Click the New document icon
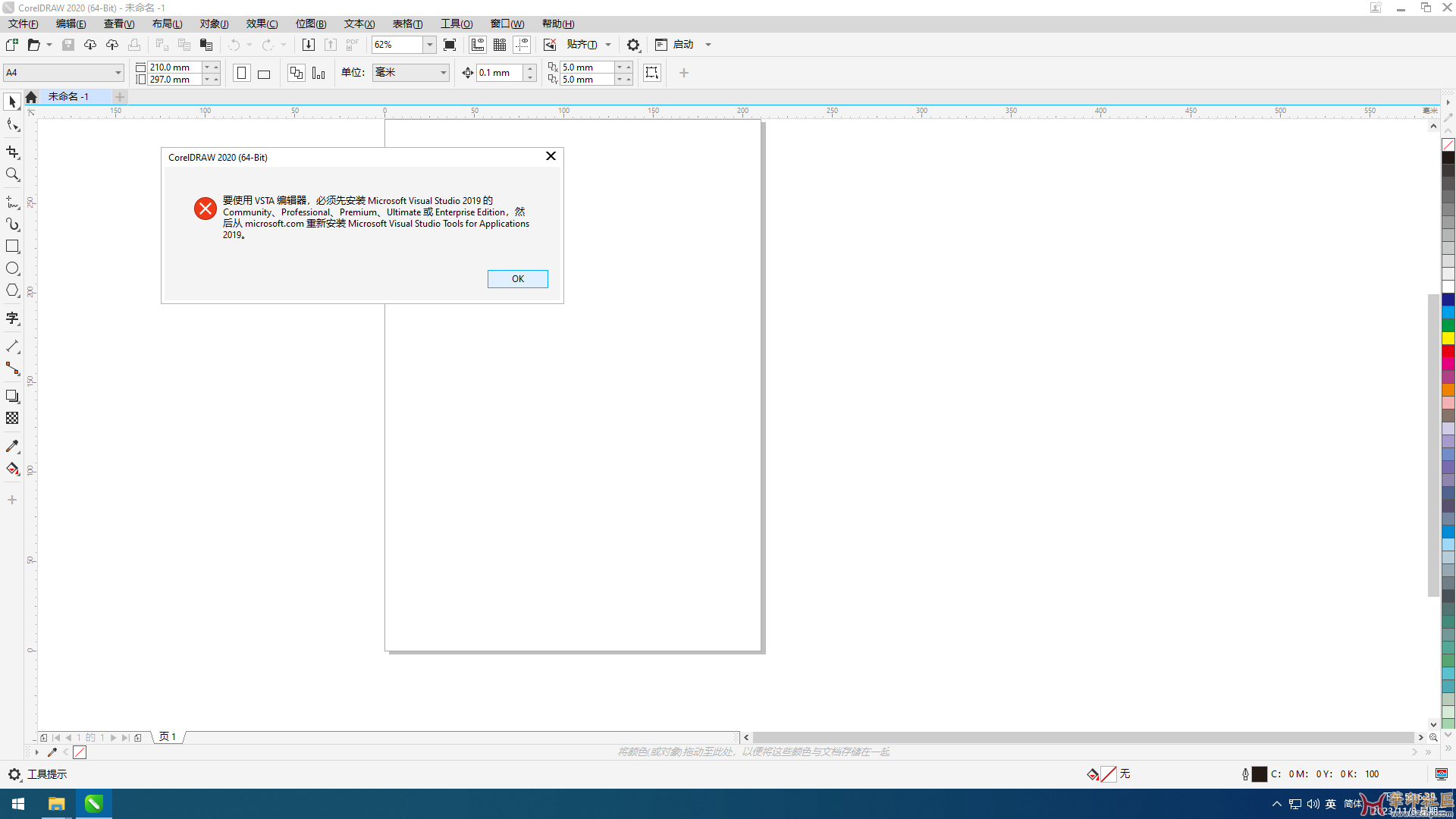Viewport: 1456px width, 819px height. pyautogui.click(x=12, y=45)
